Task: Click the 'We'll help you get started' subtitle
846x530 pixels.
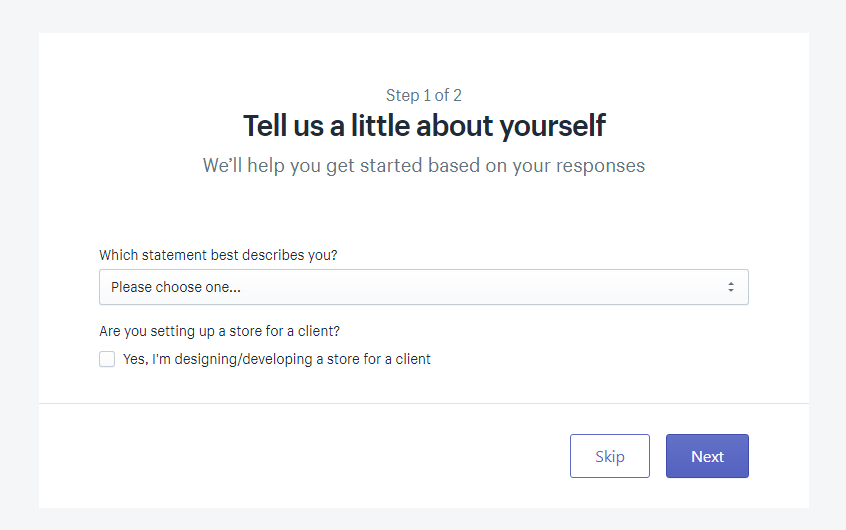Action: pyautogui.click(x=423, y=165)
